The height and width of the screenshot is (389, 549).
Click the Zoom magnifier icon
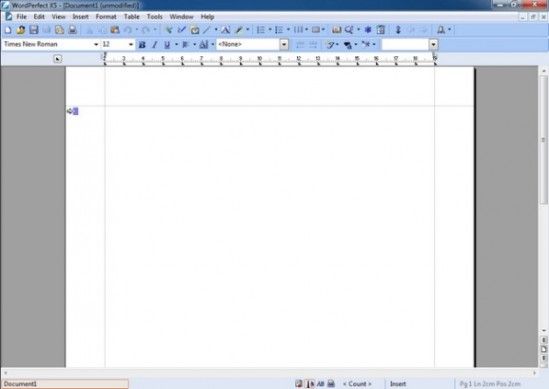[x=349, y=30]
